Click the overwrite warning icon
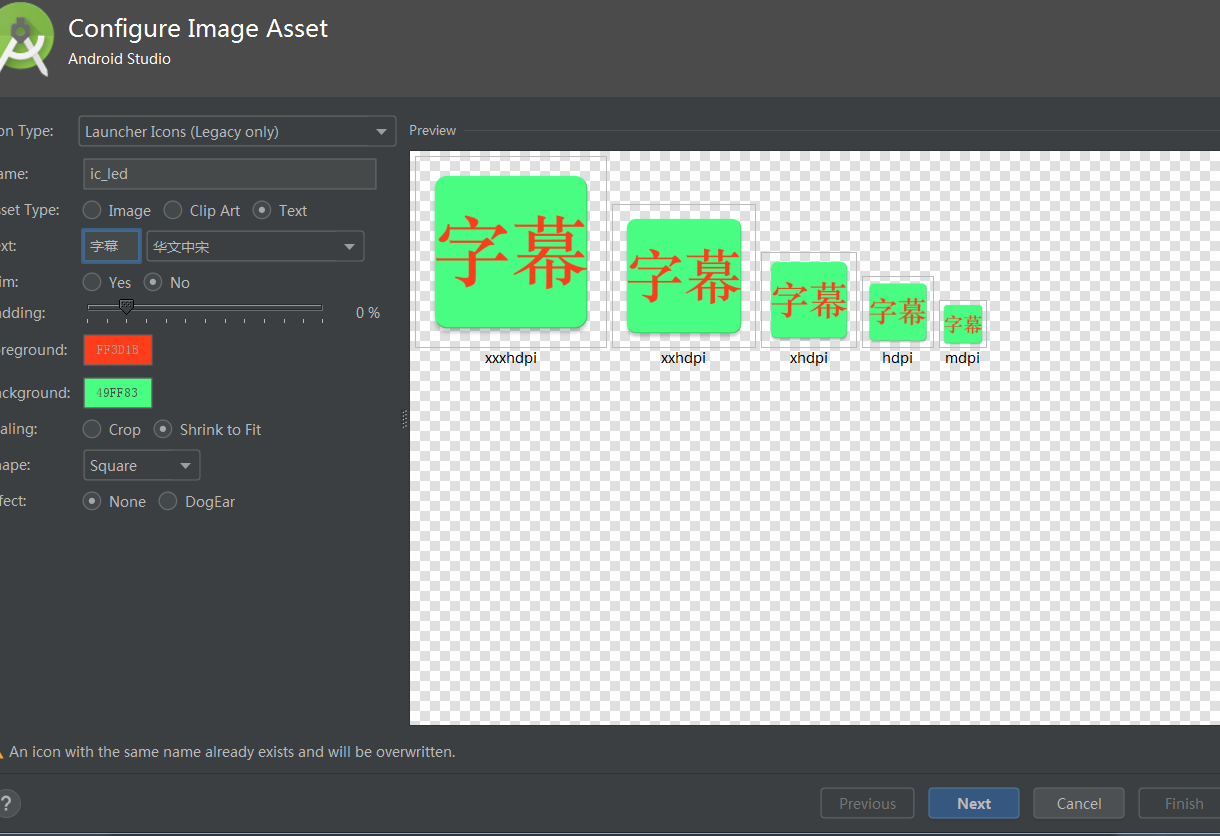The height and width of the screenshot is (836, 1220). [2, 752]
